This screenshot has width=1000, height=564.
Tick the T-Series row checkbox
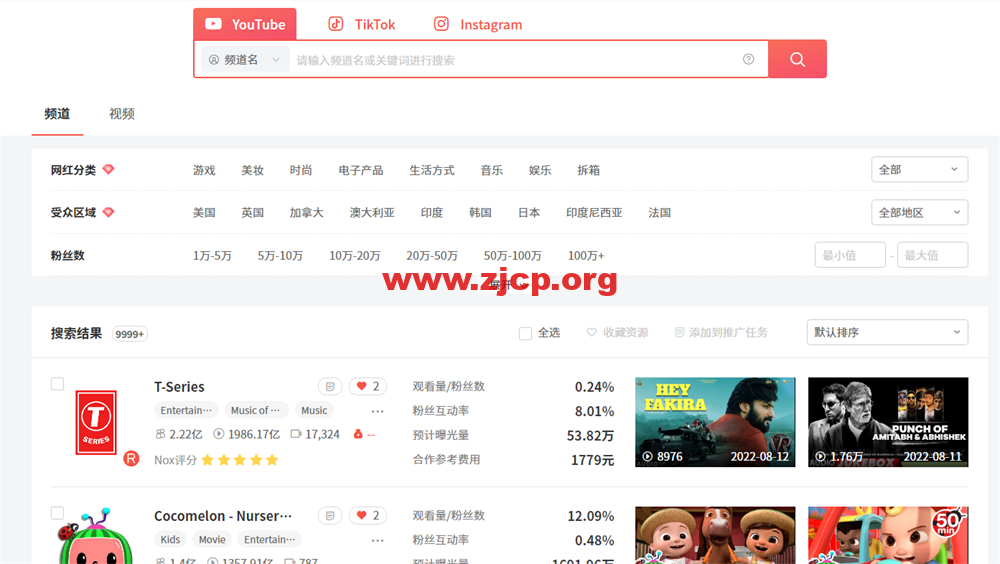click(x=57, y=384)
